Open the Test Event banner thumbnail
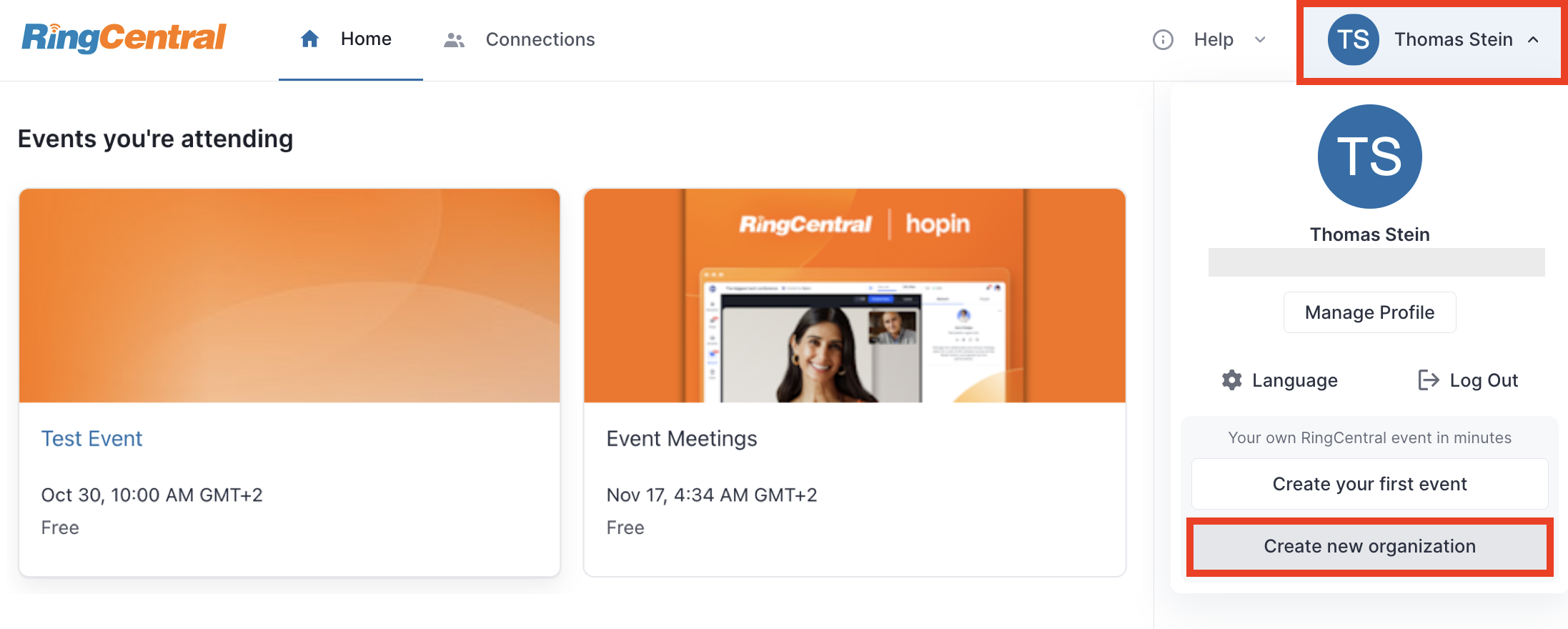Viewport: 1568px width, 629px height. click(x=289, y=295)
